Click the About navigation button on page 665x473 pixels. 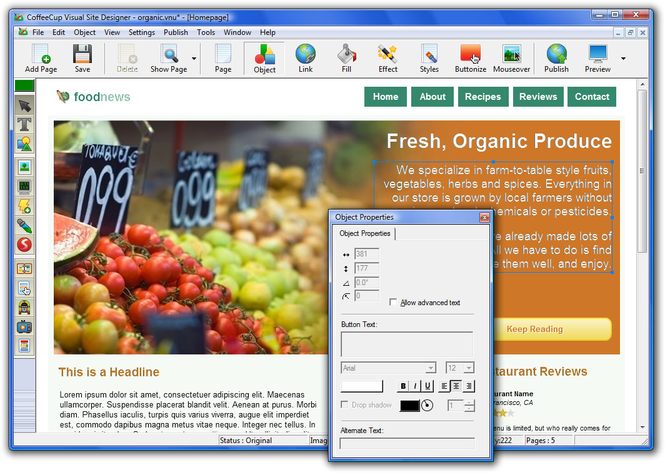click(x=432, y=97)
